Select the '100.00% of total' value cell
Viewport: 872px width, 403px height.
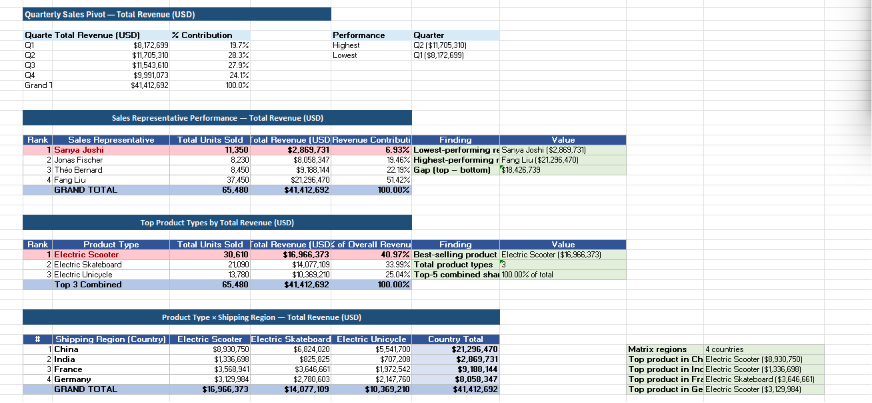pos(563,275)
